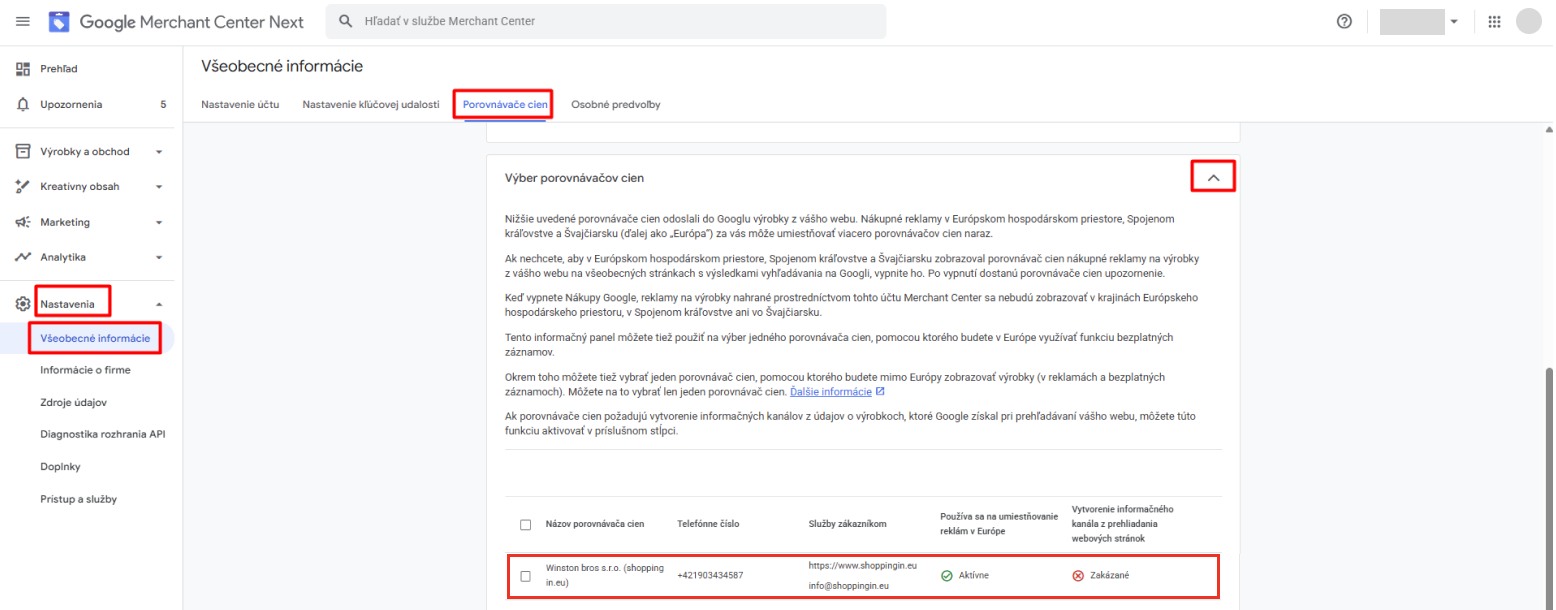This screenshot has height=610, width=1556.
Task: Open the Google apps grid
Action: pos(1494,22)
